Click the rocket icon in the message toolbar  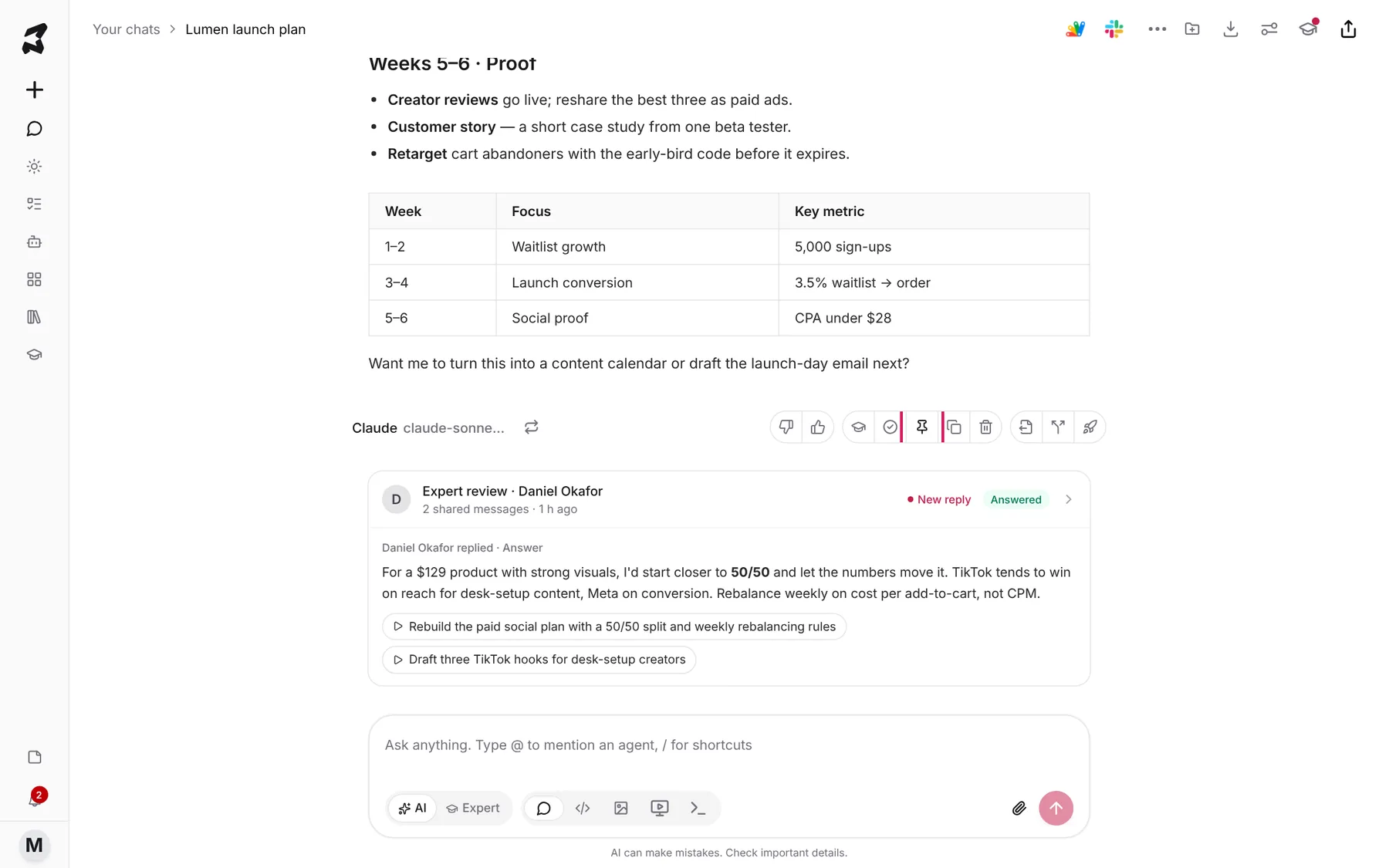[x=1090, y=427]
